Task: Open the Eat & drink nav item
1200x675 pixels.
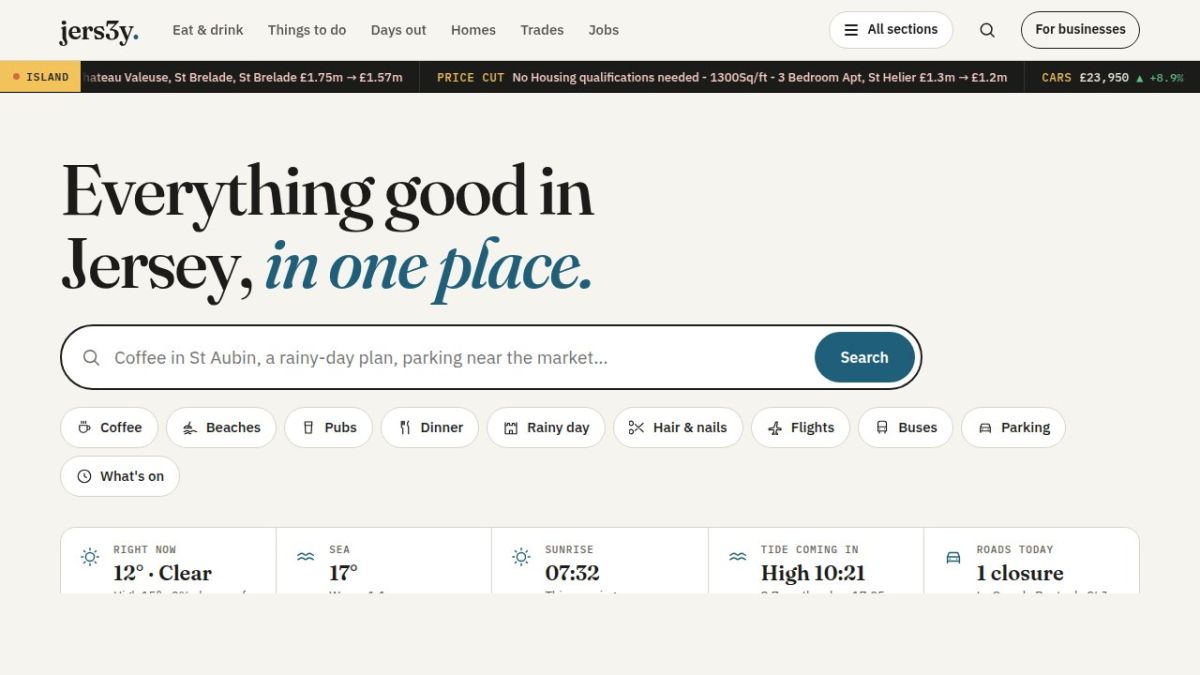Action: point(208,30)
